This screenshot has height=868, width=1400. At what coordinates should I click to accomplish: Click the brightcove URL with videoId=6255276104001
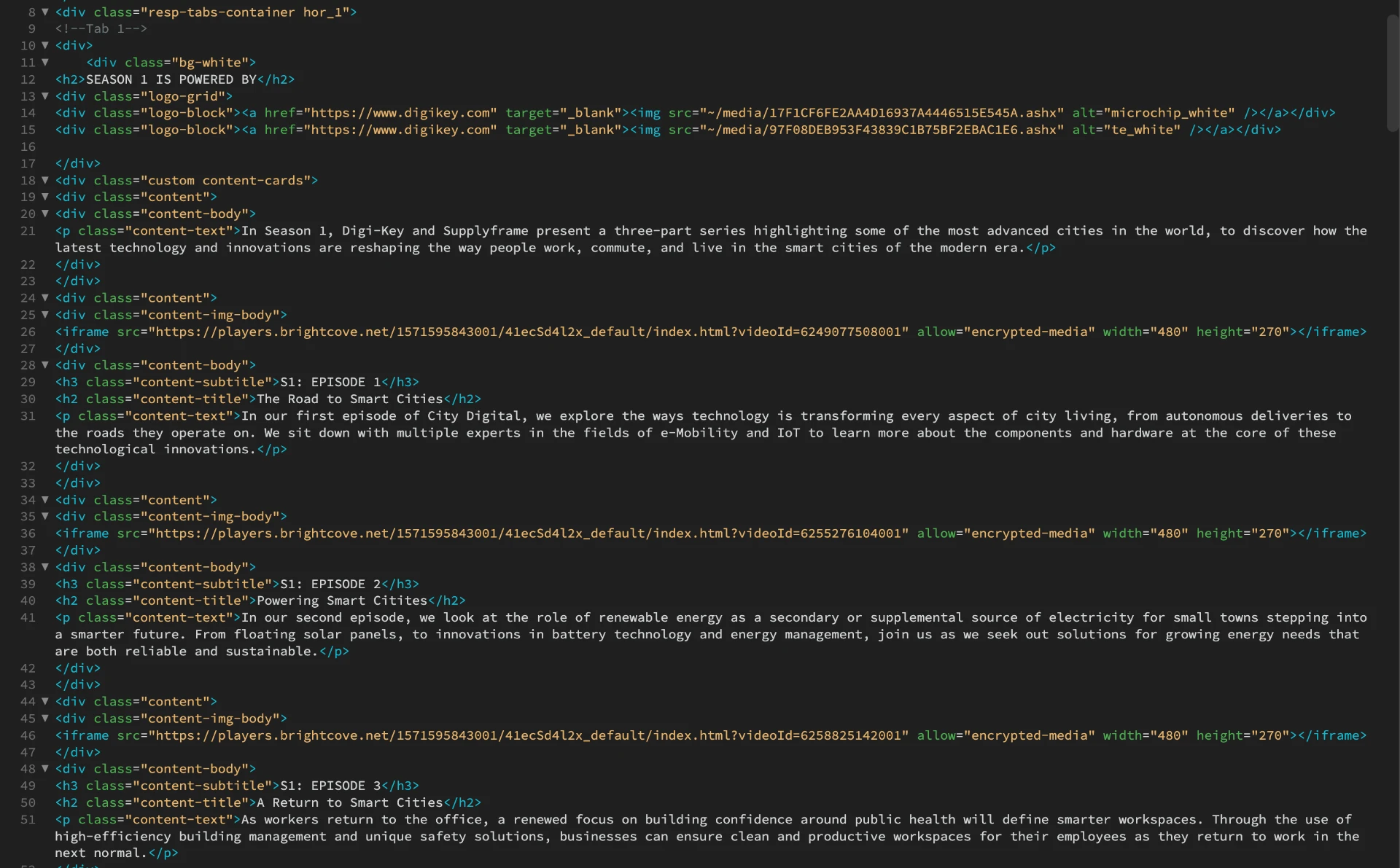[x=529, y=534]
